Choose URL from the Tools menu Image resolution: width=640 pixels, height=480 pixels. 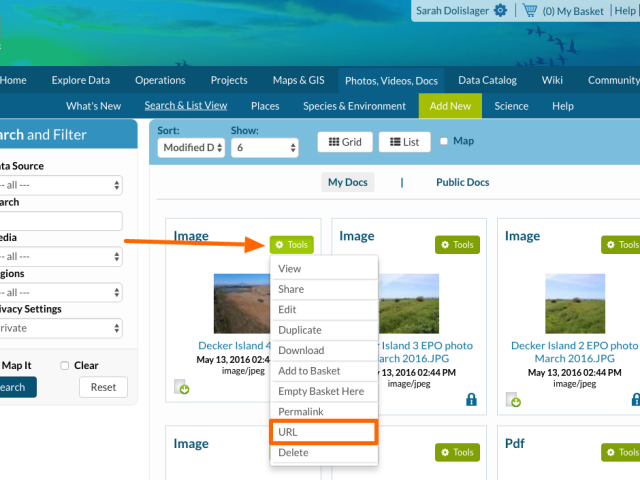click(x=324, y=432)
